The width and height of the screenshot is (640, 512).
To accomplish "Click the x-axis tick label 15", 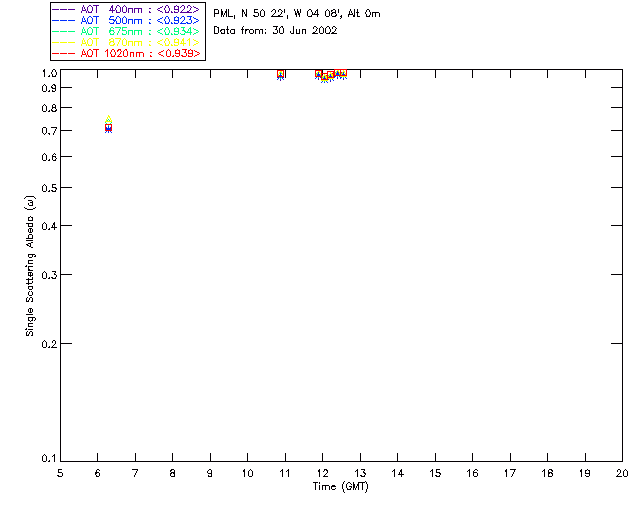I will point(435,473).
